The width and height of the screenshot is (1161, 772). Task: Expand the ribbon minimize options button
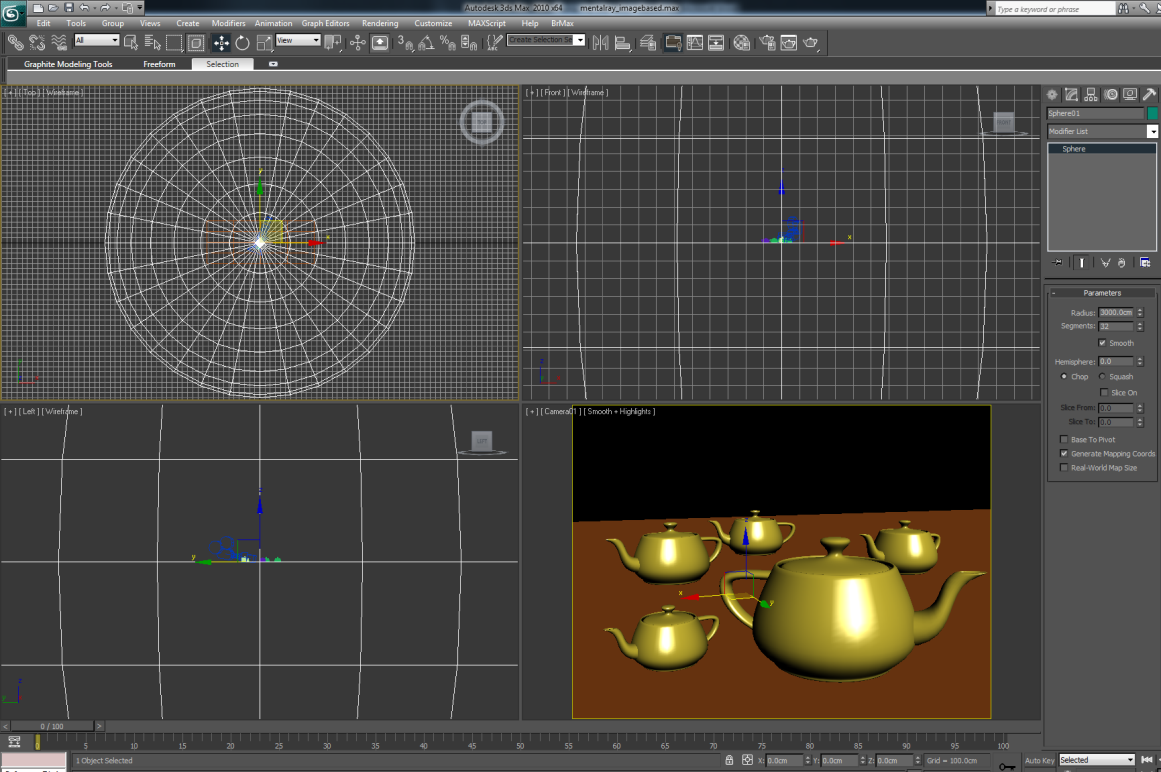click(273, 64)
